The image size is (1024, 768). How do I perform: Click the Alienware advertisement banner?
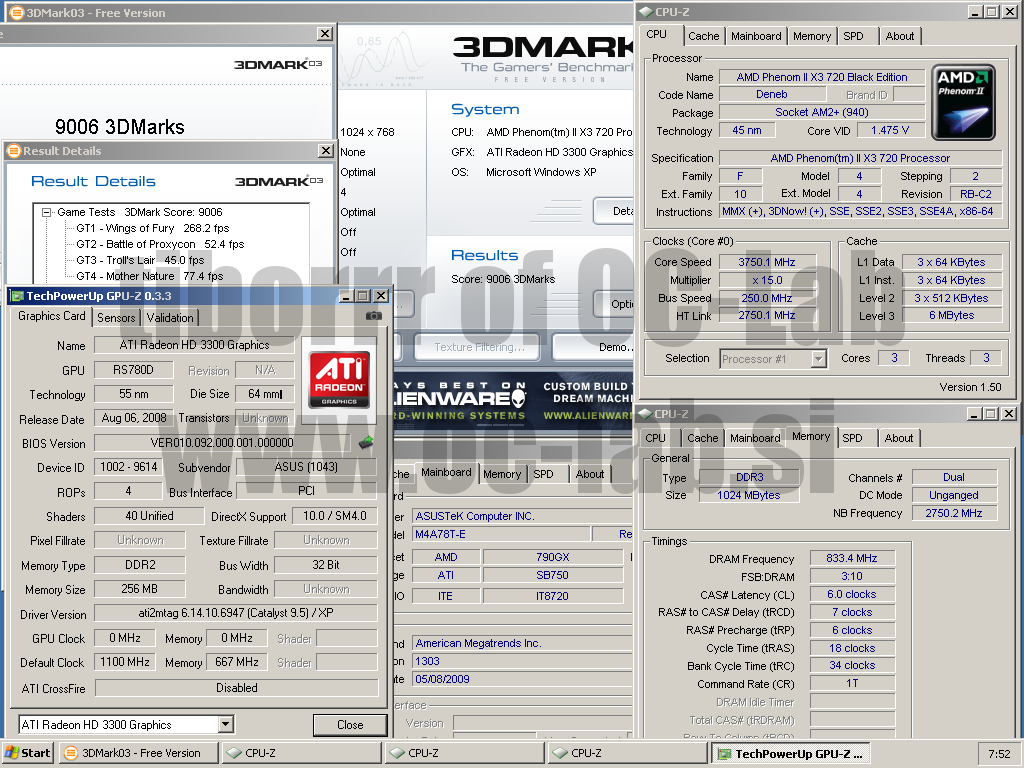pyautogui.click(x=513, y=399)
